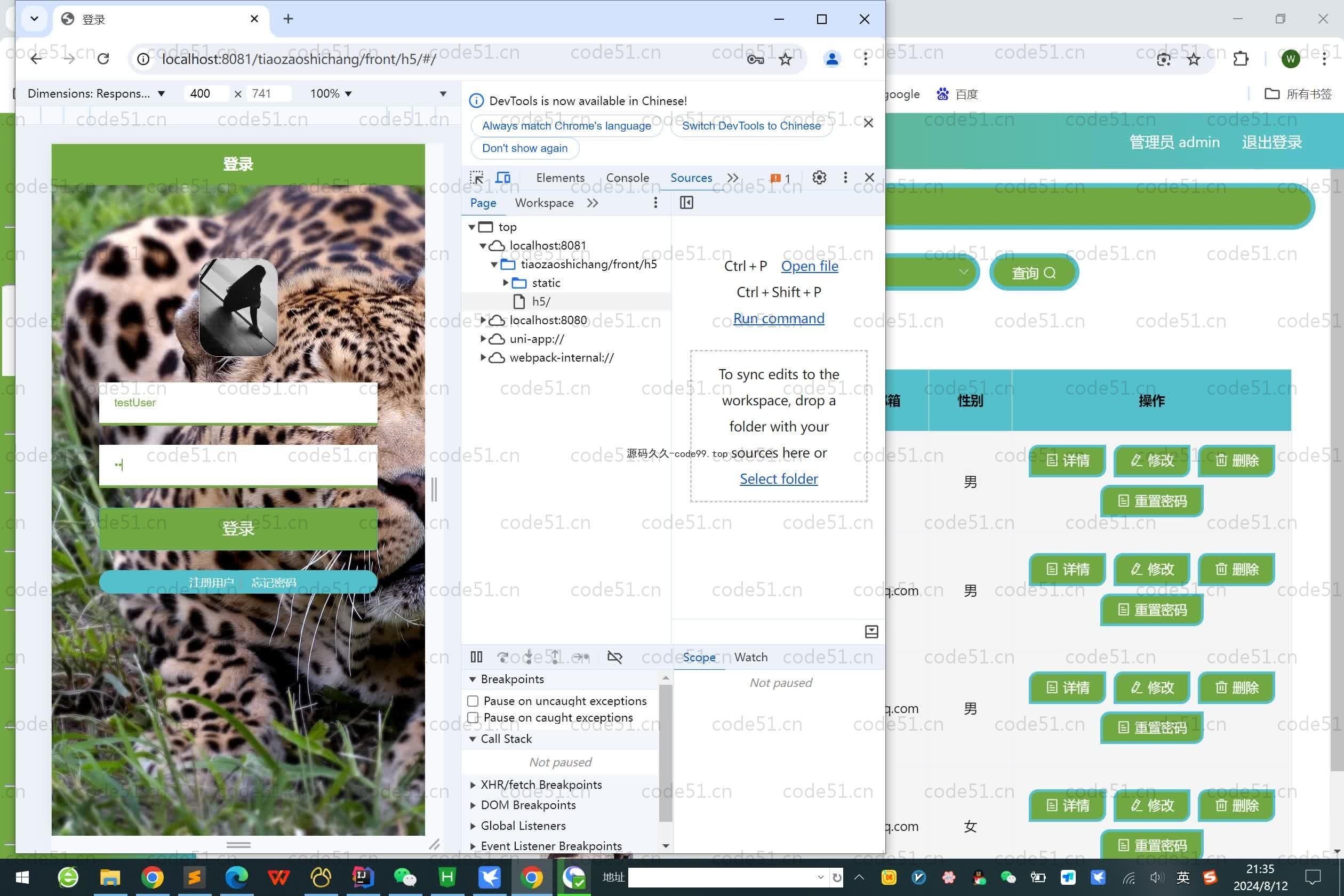Image resolution: width=1344 pixels, height=896 pixels.
Task: Open File Explorer from taskbar
Action: coord(110,877)
